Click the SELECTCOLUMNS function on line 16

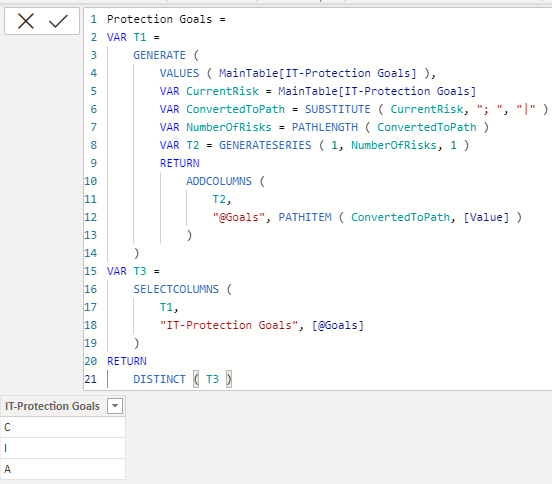pos(176,289)
